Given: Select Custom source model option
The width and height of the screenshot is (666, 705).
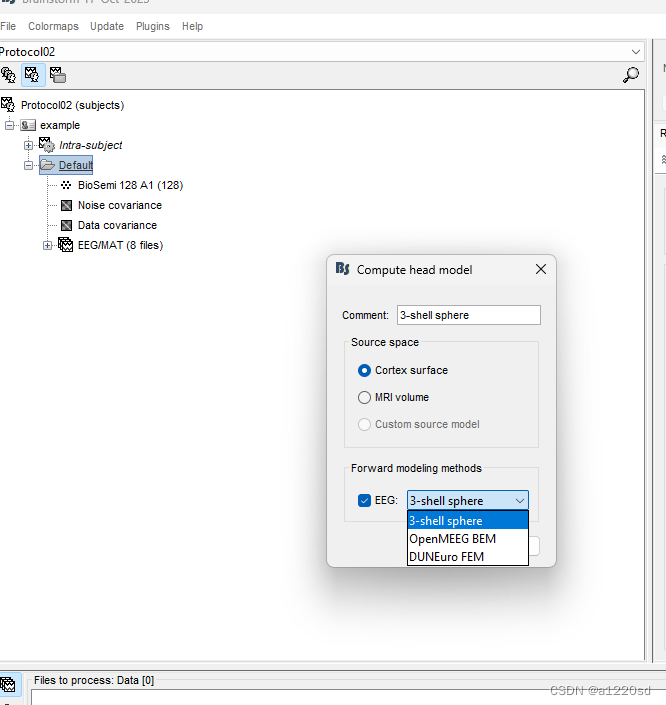Looking at the screenshot, I should coord(364,424).
